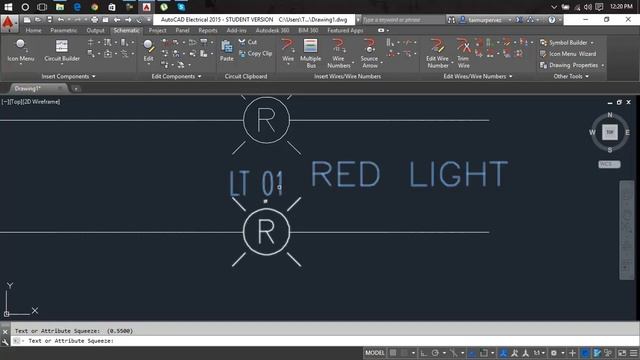Undo the last action in quick access toolbar

(x=60, y=20)
